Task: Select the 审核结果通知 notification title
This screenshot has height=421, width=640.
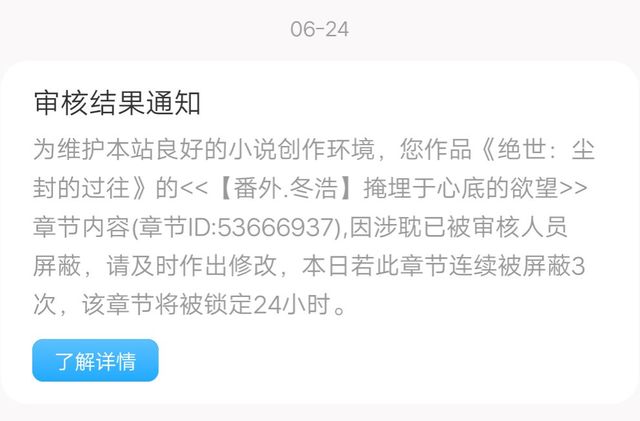Action: coord(117,102)
